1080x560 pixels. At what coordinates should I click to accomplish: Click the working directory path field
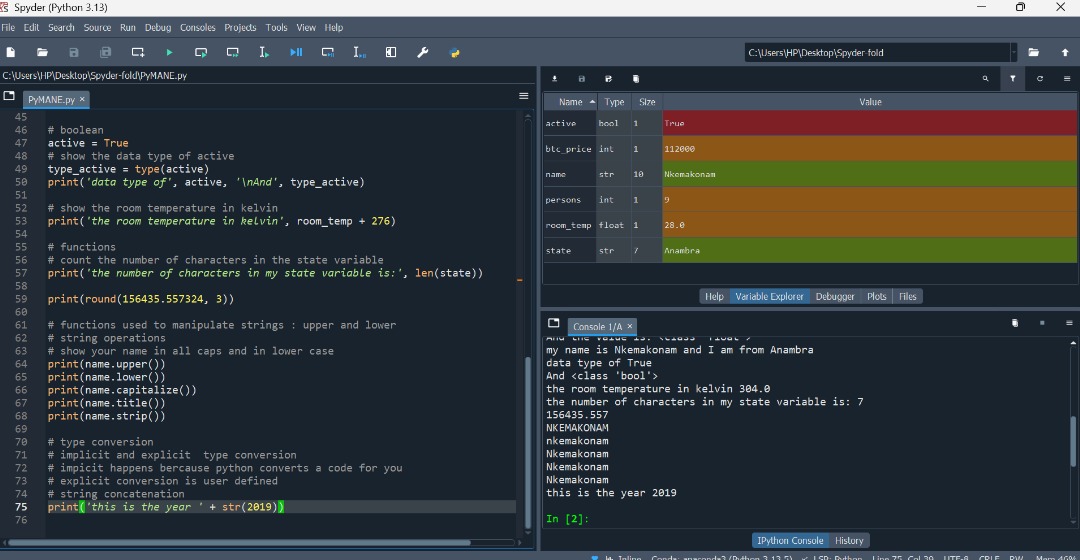click(877, 52)
